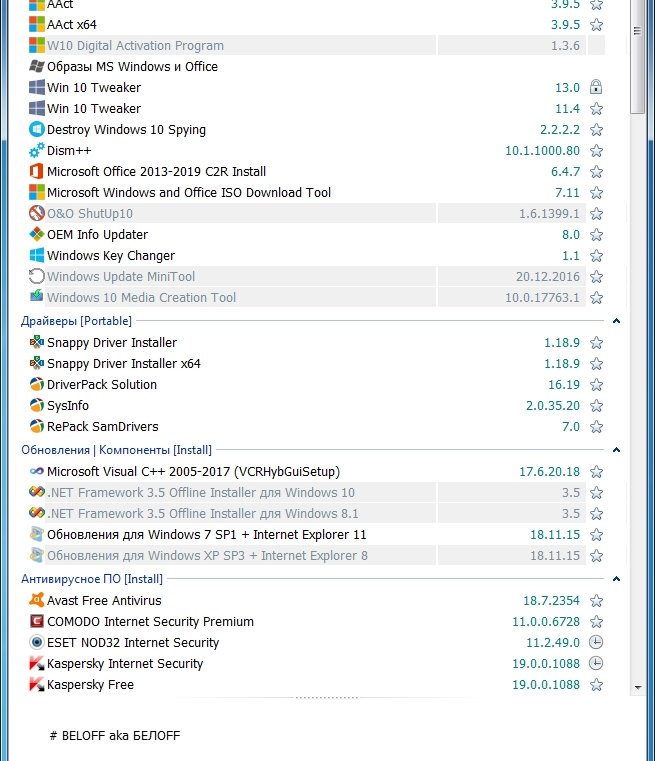Open Обновления для Windows 7 SP1 entry
The height and width of the screenshot is (761, 655).
[207, 534]
